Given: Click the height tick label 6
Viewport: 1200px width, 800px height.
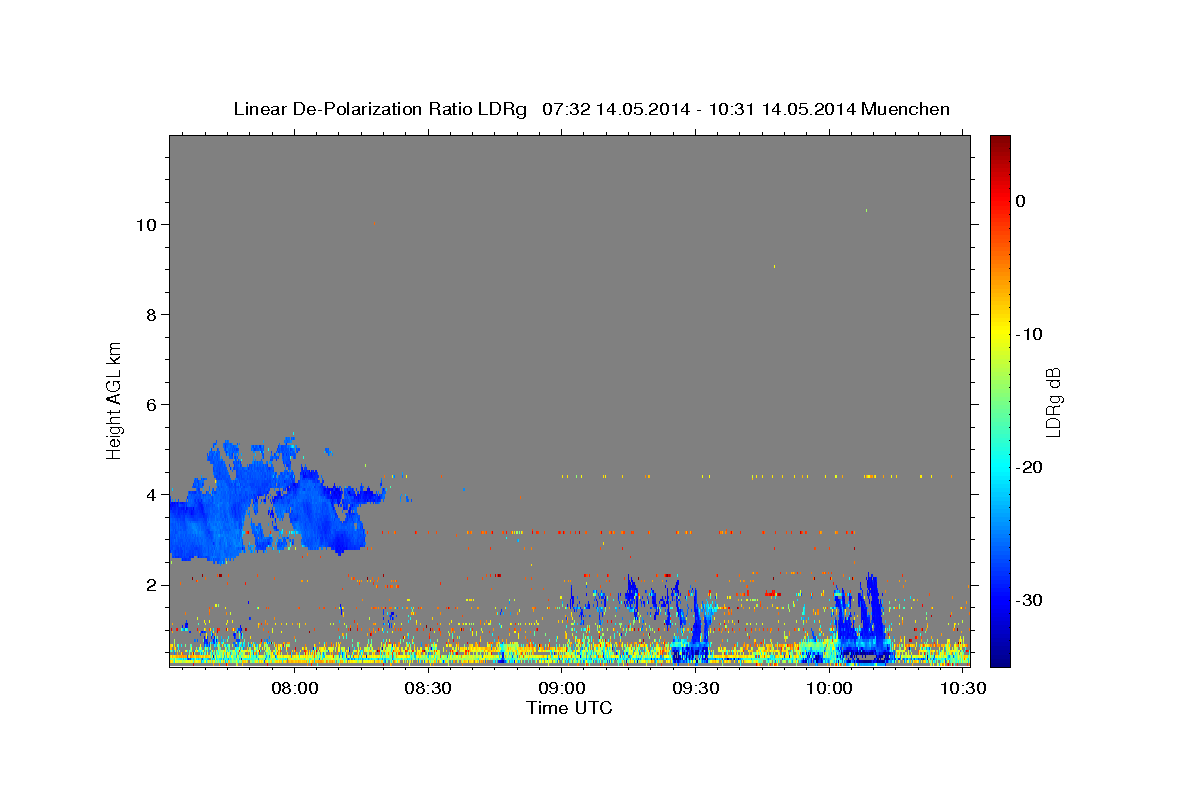Looking at the screenshot, I should [151, 404].
